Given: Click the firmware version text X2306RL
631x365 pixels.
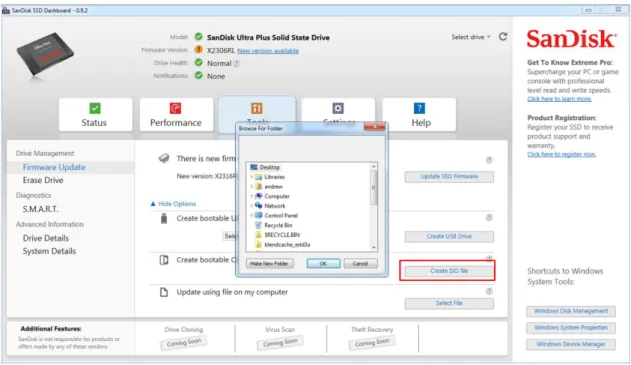Looking at the screenshot, I should tap(221, 51).
